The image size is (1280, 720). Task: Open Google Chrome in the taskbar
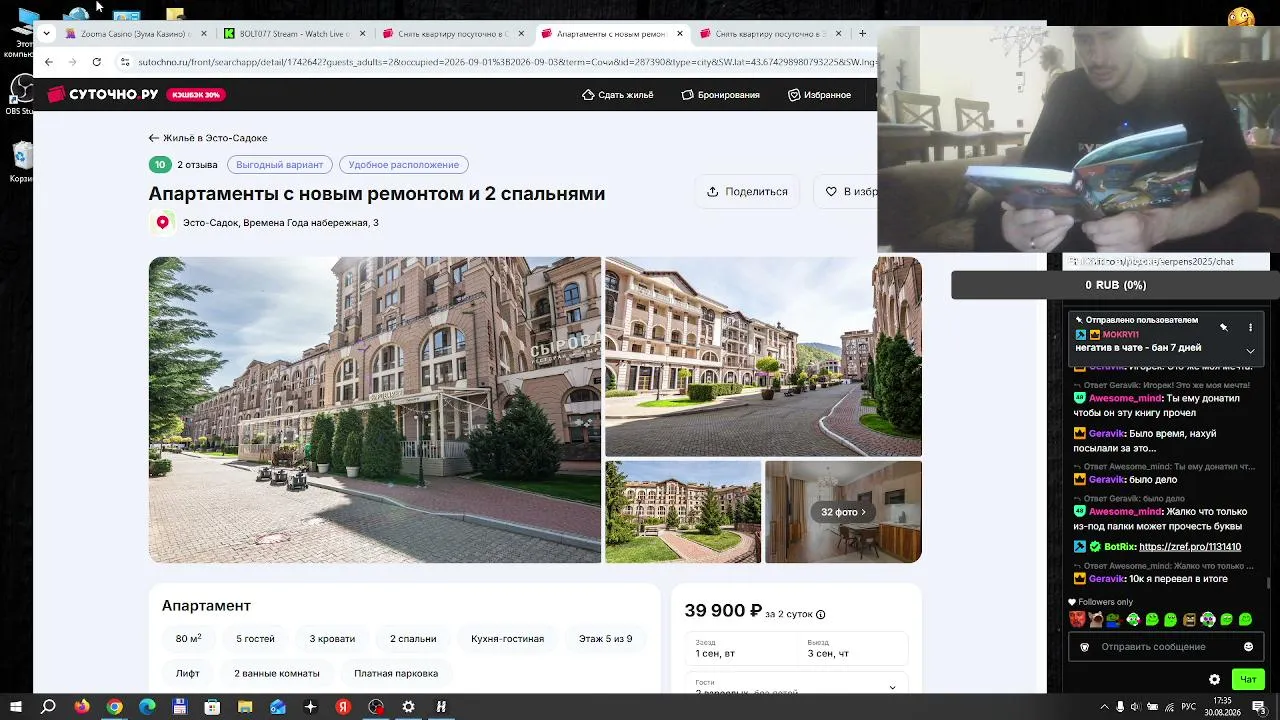[x=115, y=707]
